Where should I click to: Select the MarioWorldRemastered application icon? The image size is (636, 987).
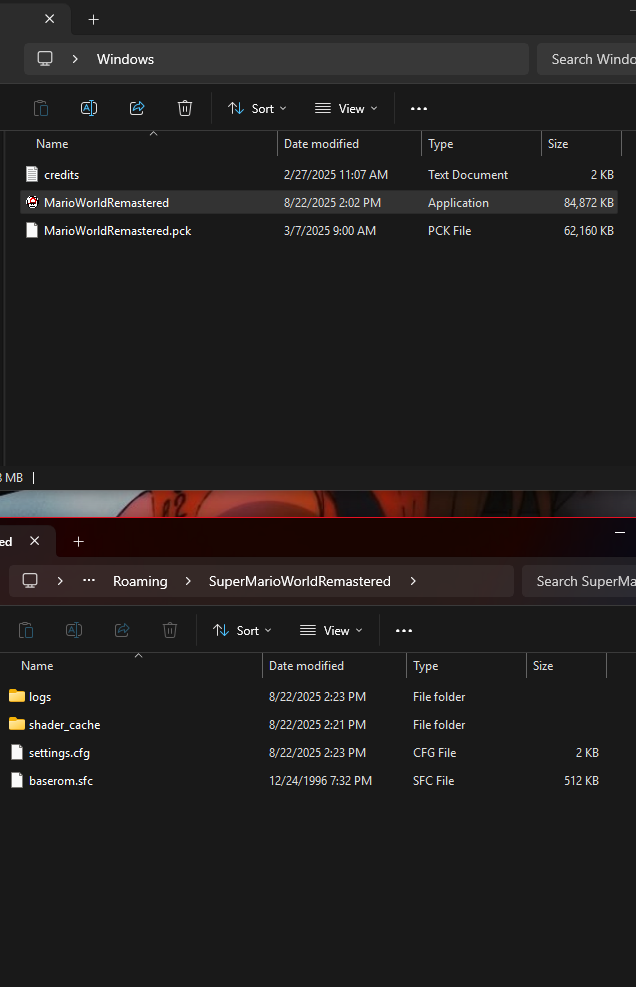(x=32, y=202)
